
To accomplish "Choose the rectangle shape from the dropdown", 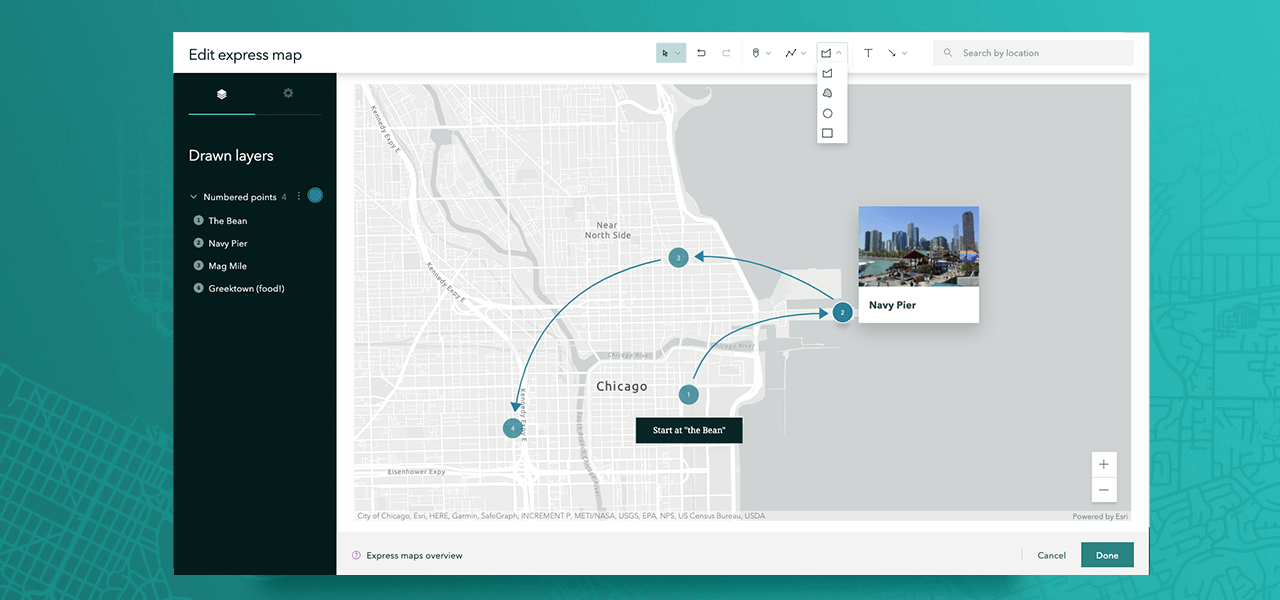I will click(x=827, y=133).
